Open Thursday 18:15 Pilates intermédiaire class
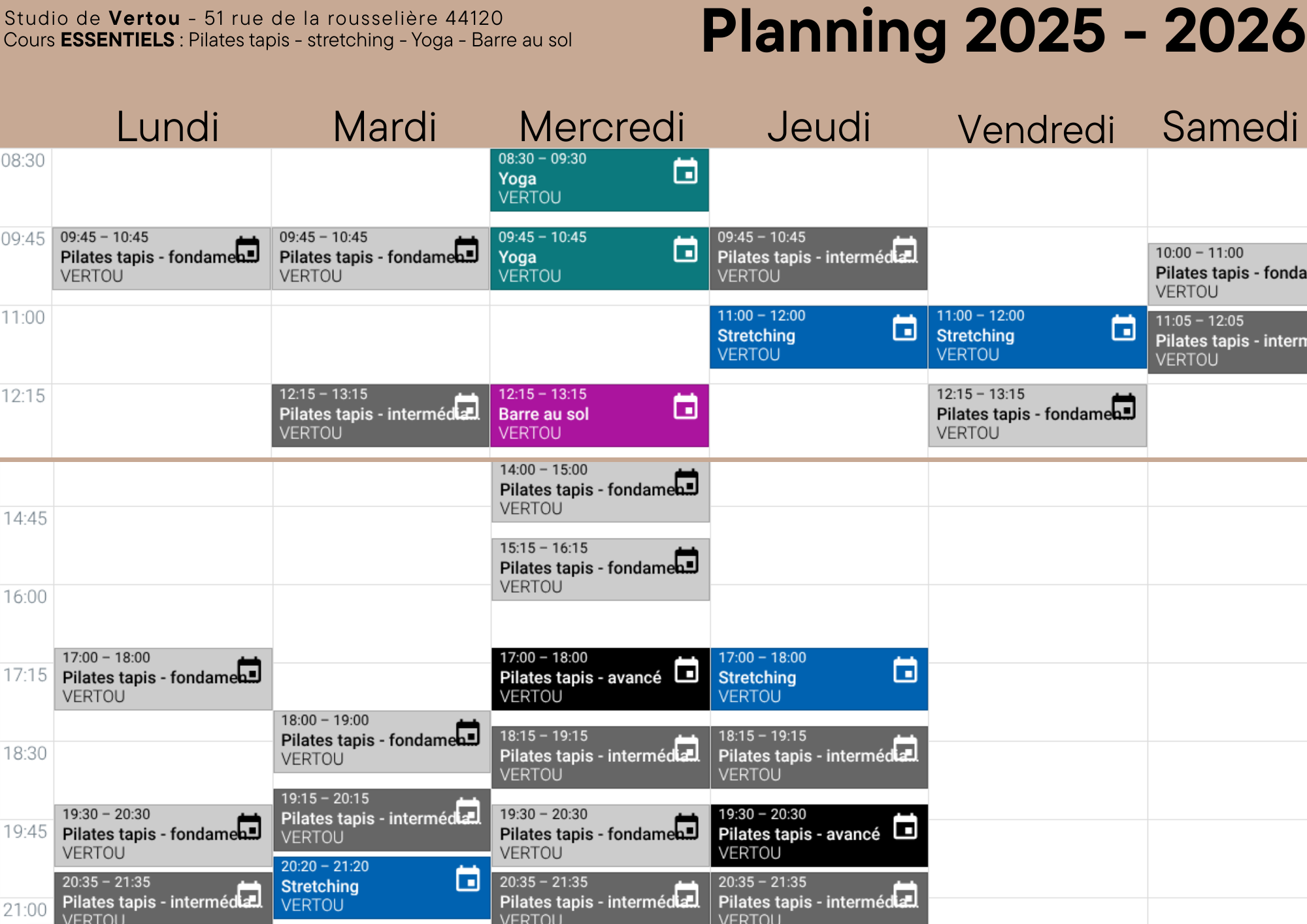 pos(819,757)
